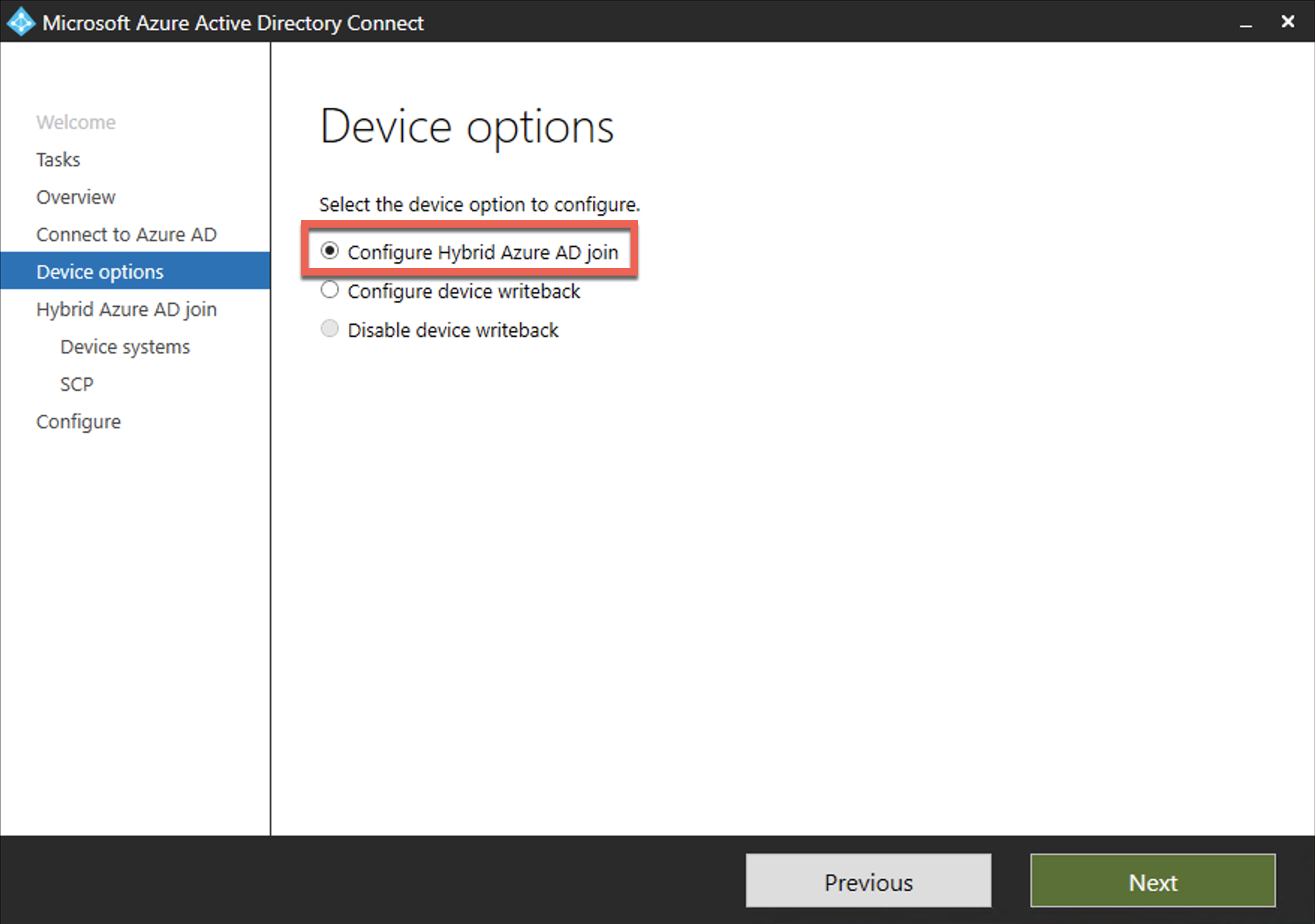Click the 'Device options' page heading
Image resolution: width=1315 pixels, height=924 pixels.
click(467, 127)
